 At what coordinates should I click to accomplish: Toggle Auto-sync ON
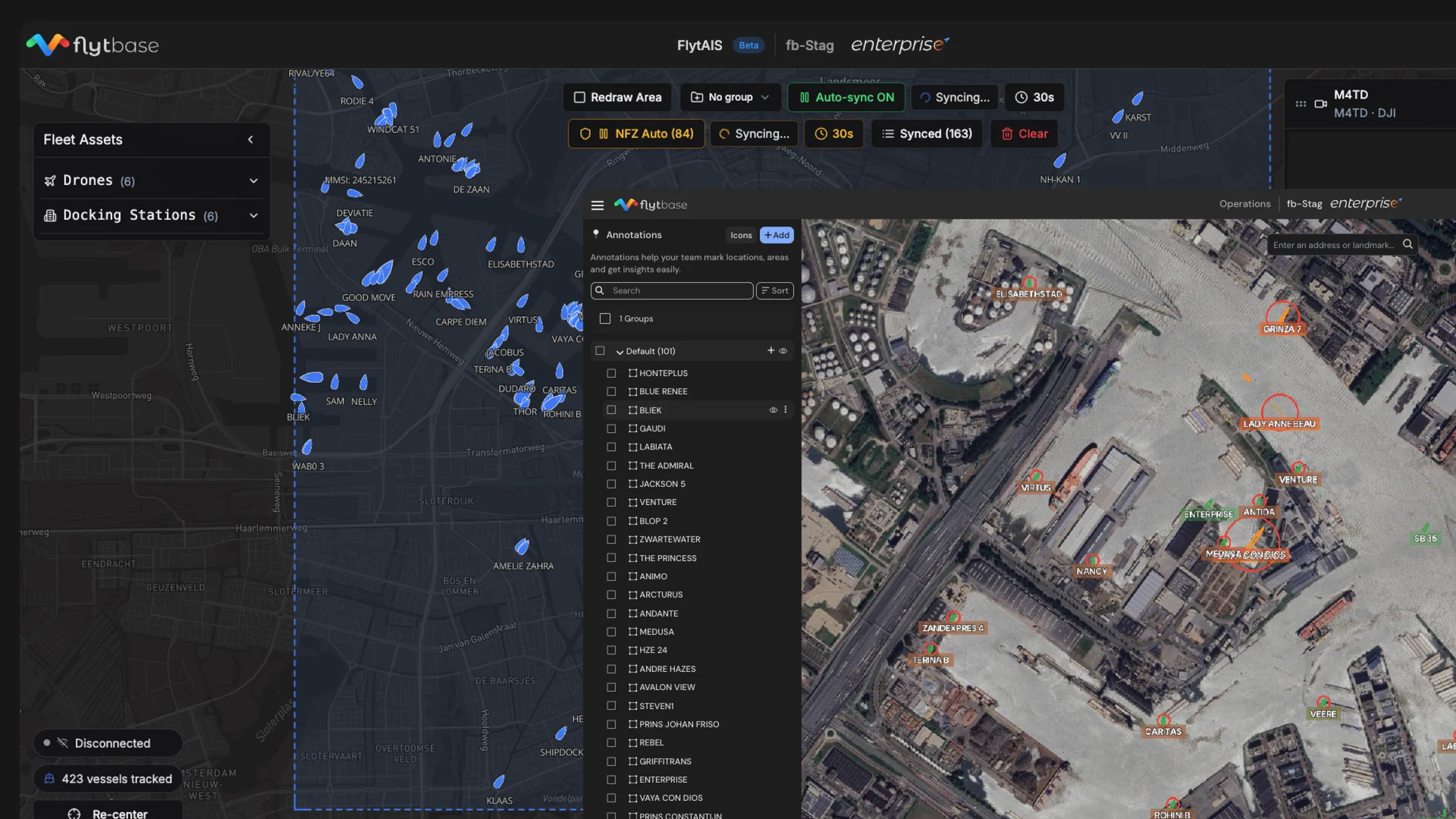click(846, 97)
